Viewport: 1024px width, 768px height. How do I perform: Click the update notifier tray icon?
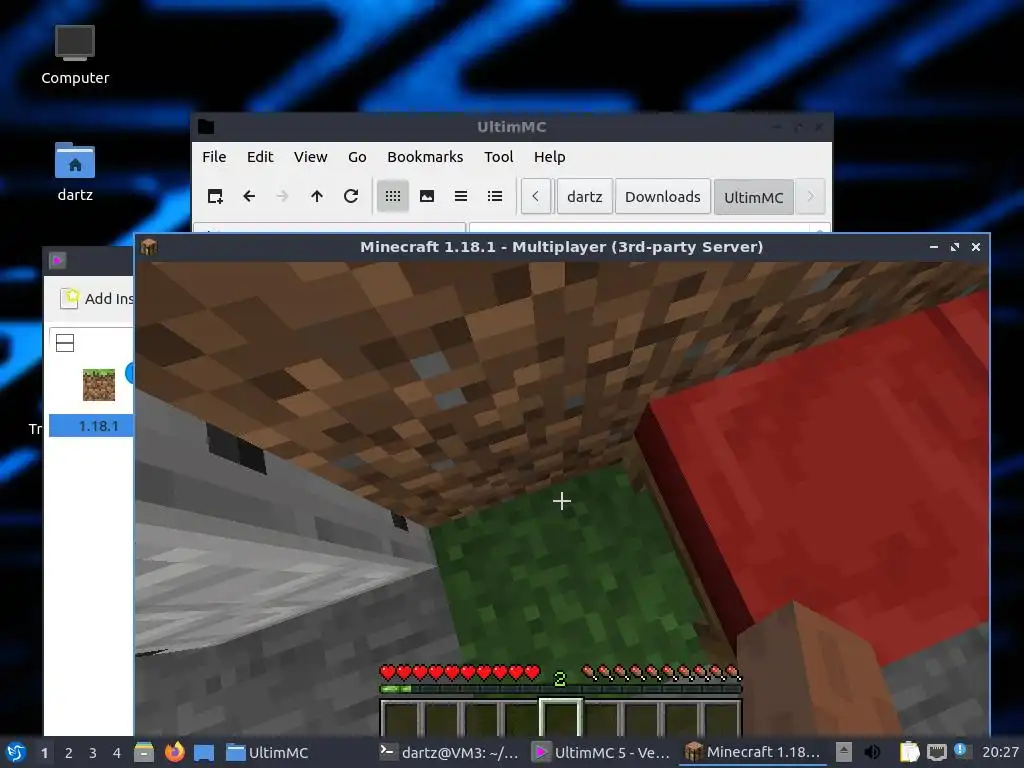click(961, 750)
